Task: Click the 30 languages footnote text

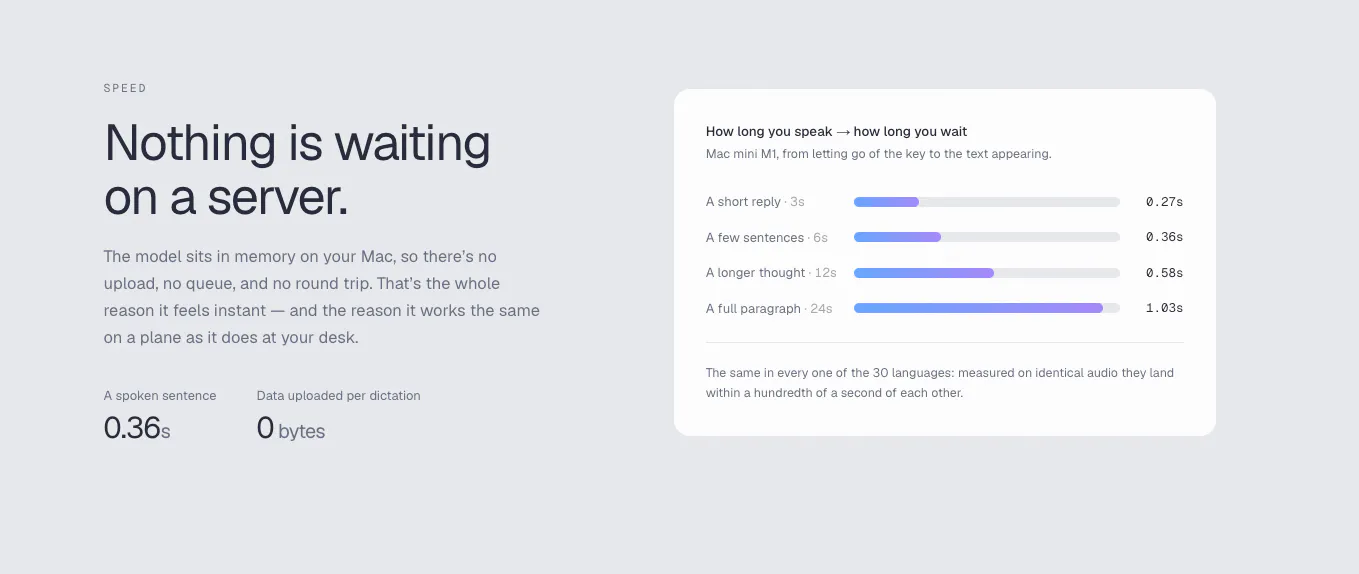Action: 940,383
